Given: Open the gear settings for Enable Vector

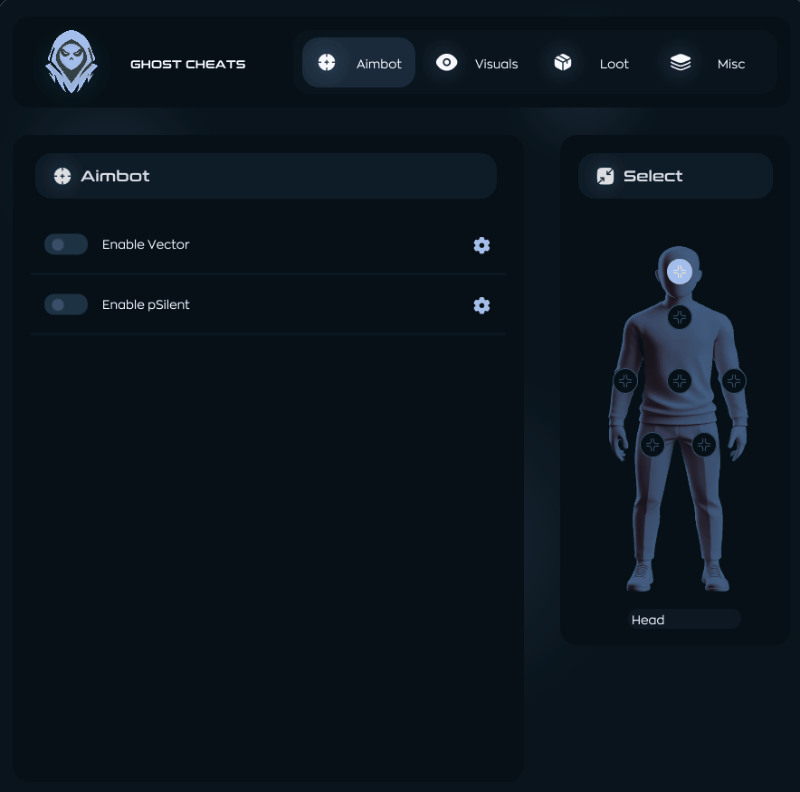Looking at the screenshot, I should (481, 245).
